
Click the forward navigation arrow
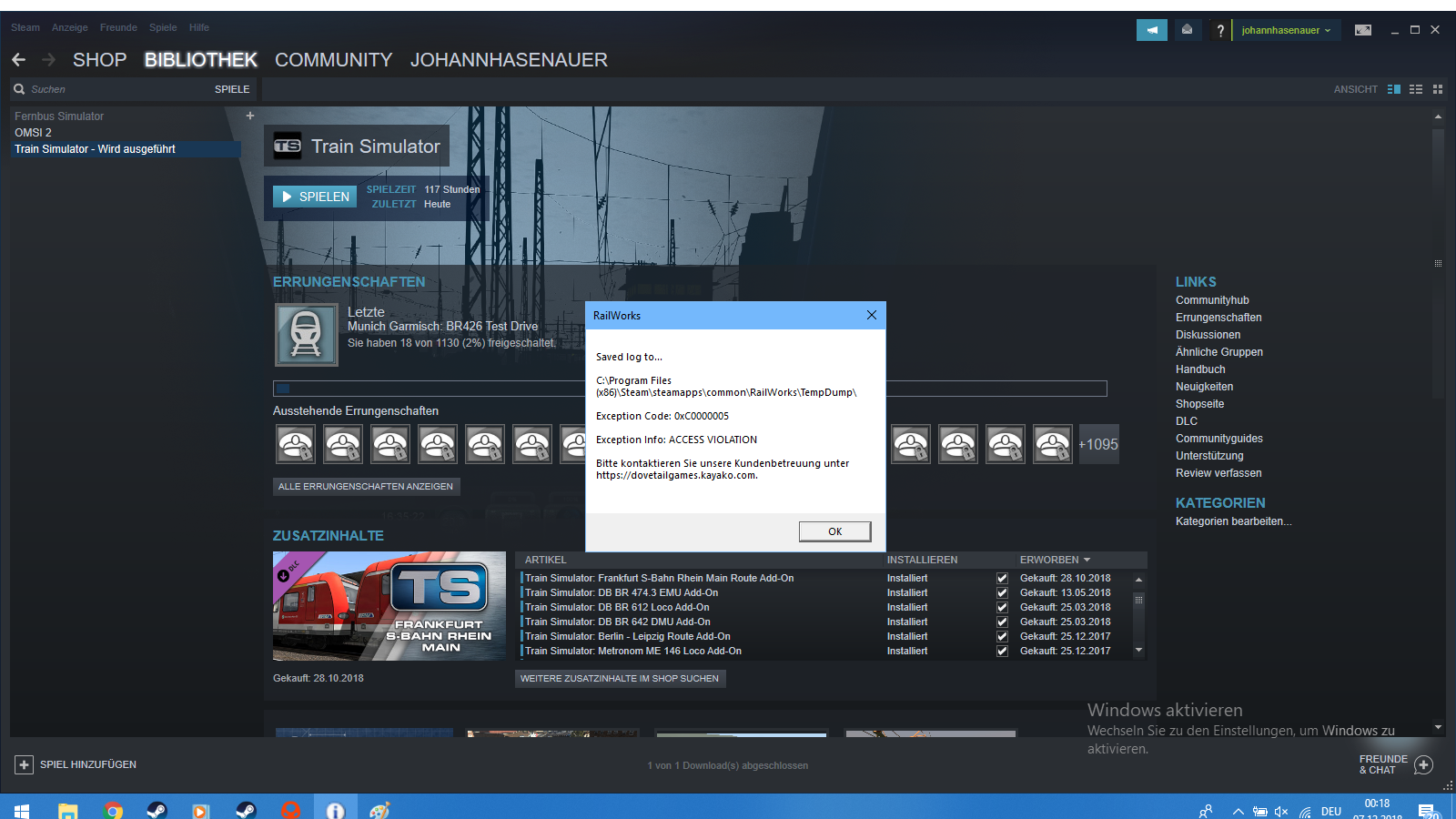click(49, 60)
